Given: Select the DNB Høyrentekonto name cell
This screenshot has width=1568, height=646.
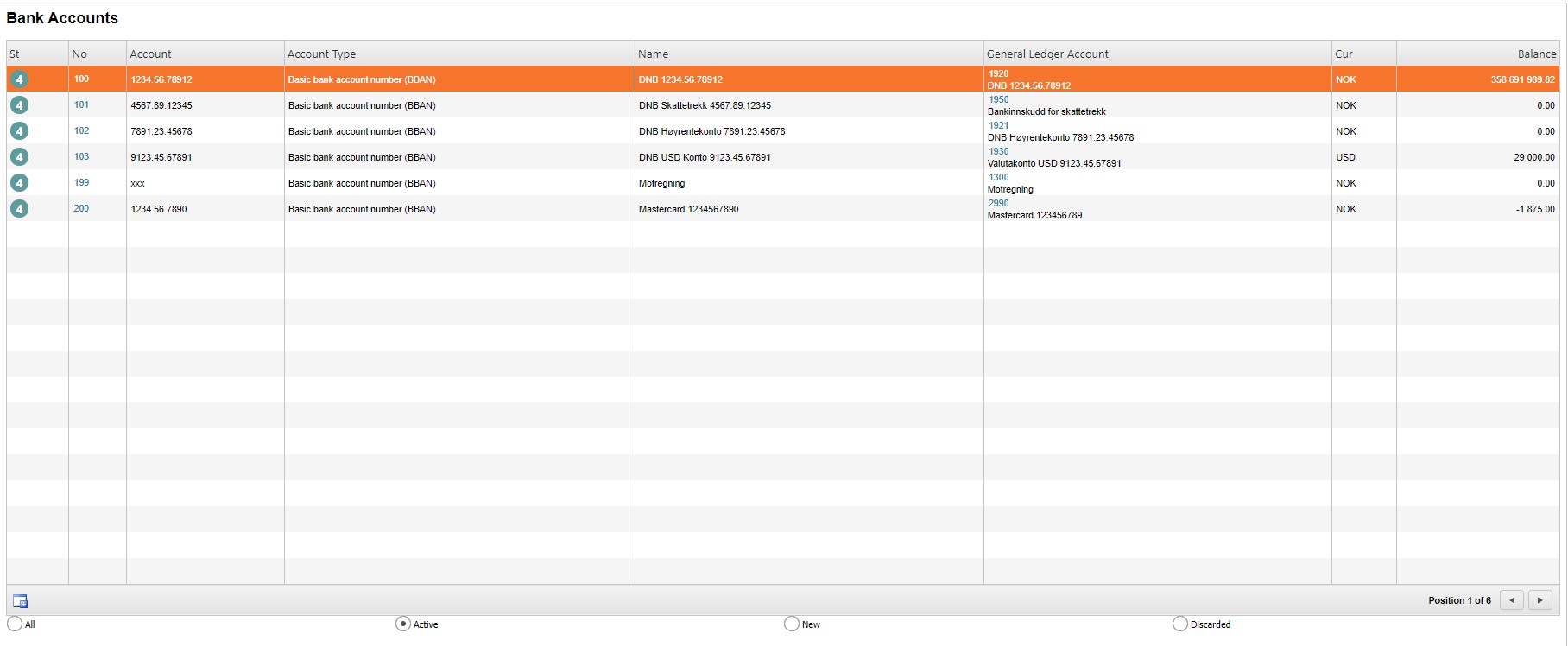Looking at the screenshot, I should click(711, 131).
